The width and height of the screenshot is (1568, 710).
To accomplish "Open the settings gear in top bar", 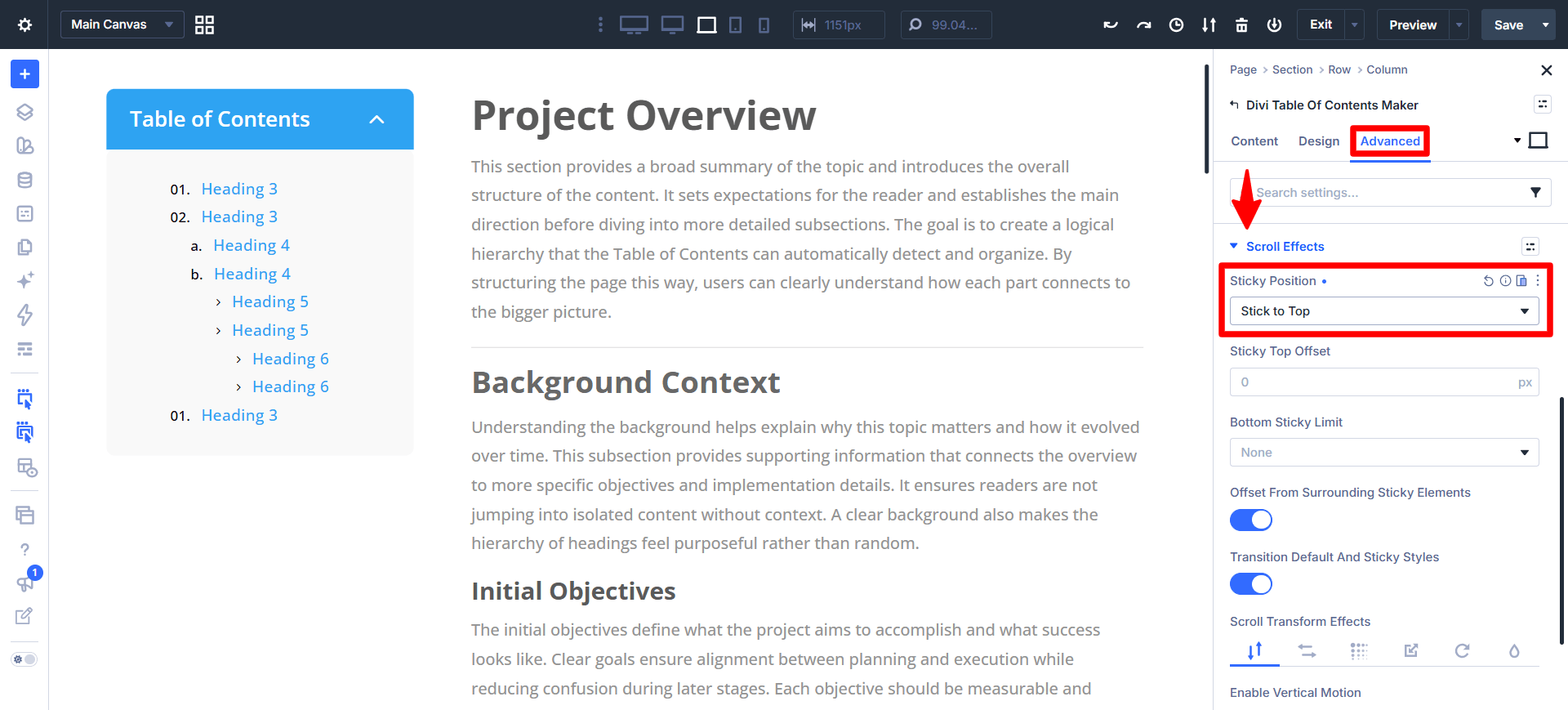I will (x=24, y=25).
